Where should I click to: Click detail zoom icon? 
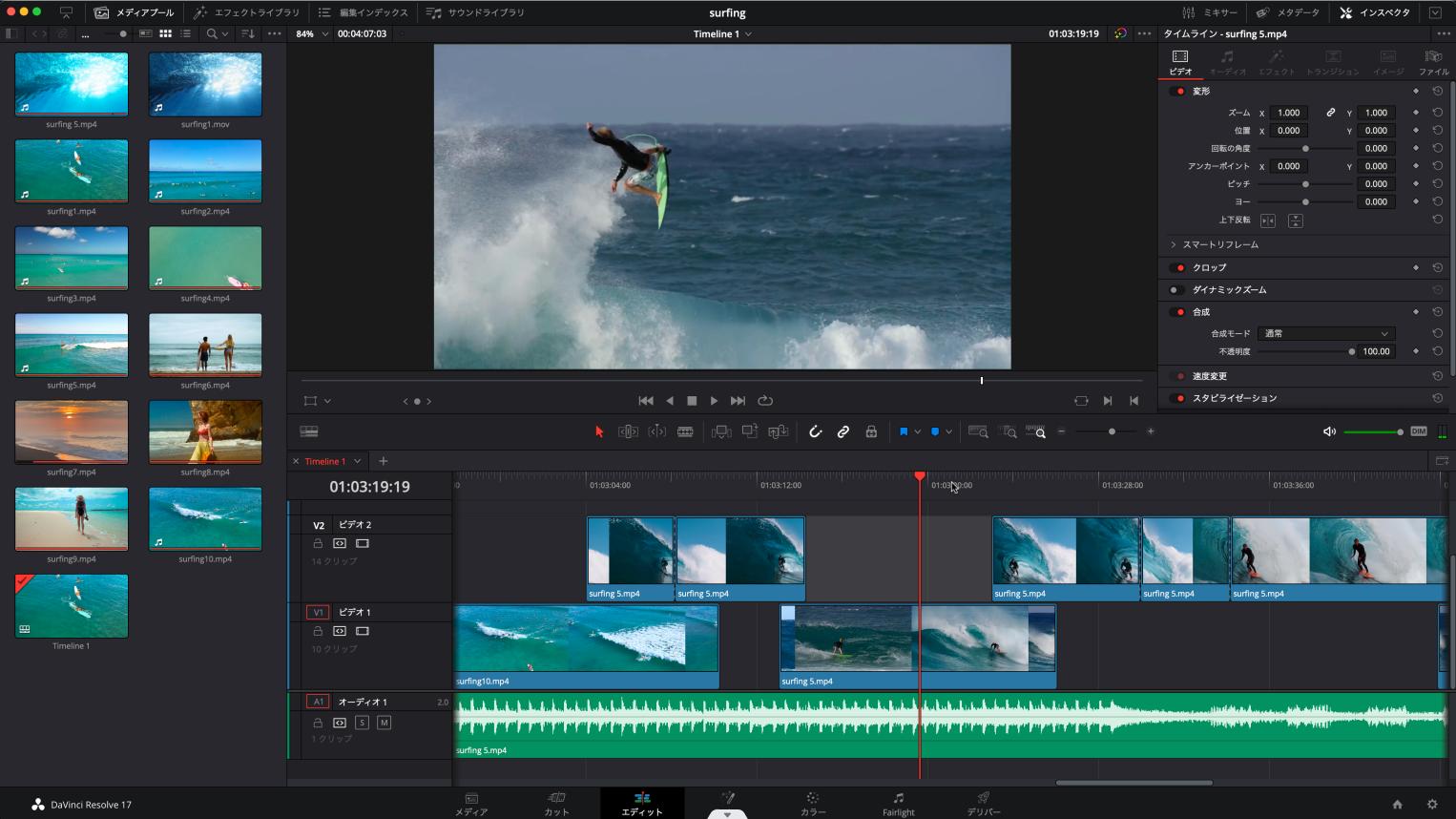point(1009,431)
